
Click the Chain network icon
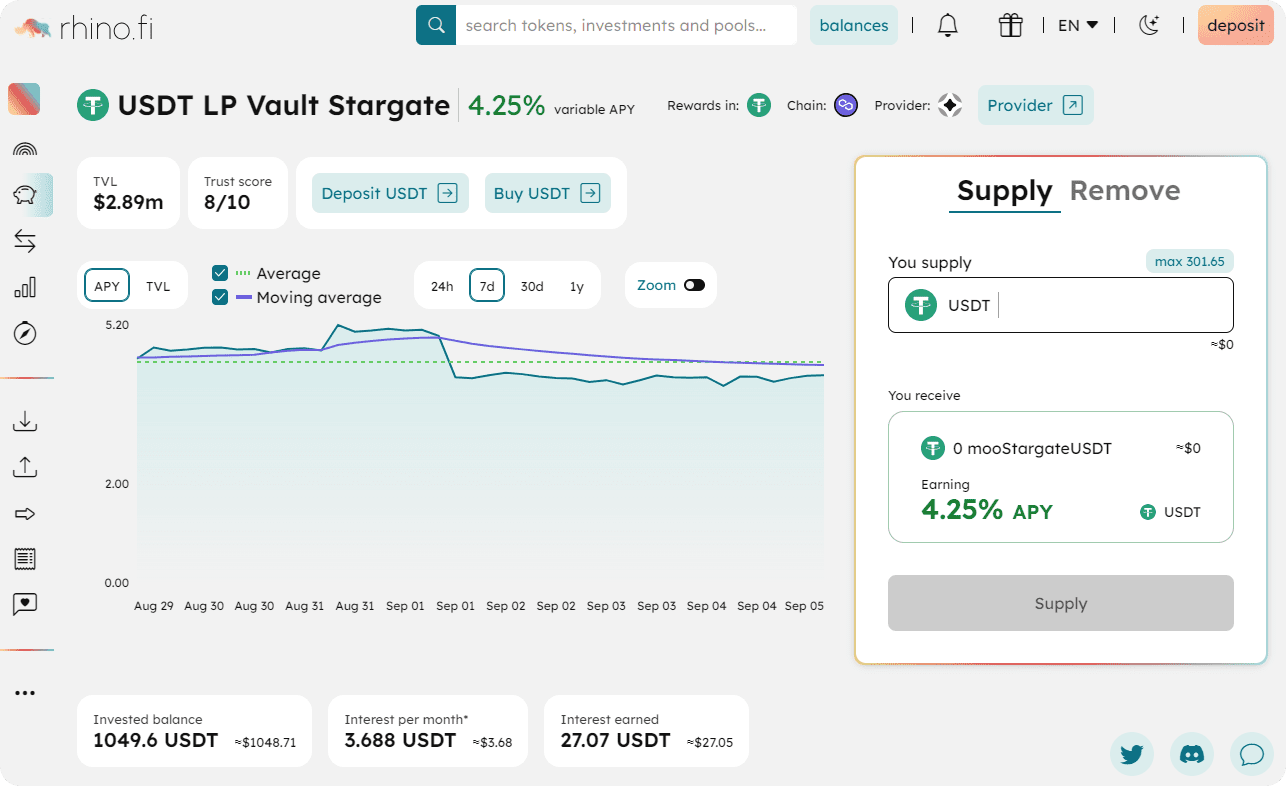(846, 105)
